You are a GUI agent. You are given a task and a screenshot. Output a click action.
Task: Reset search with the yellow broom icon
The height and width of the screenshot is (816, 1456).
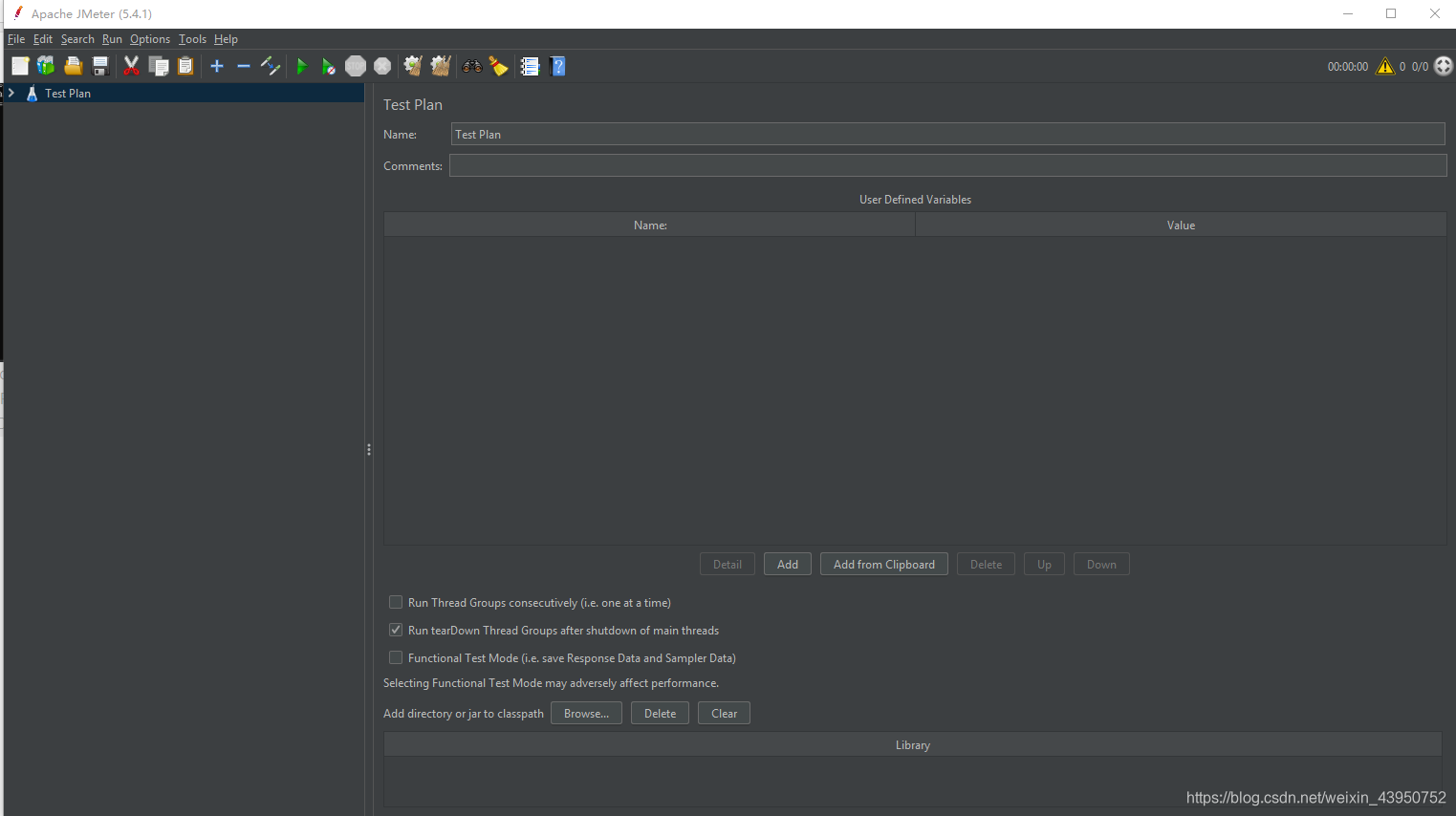499,66
